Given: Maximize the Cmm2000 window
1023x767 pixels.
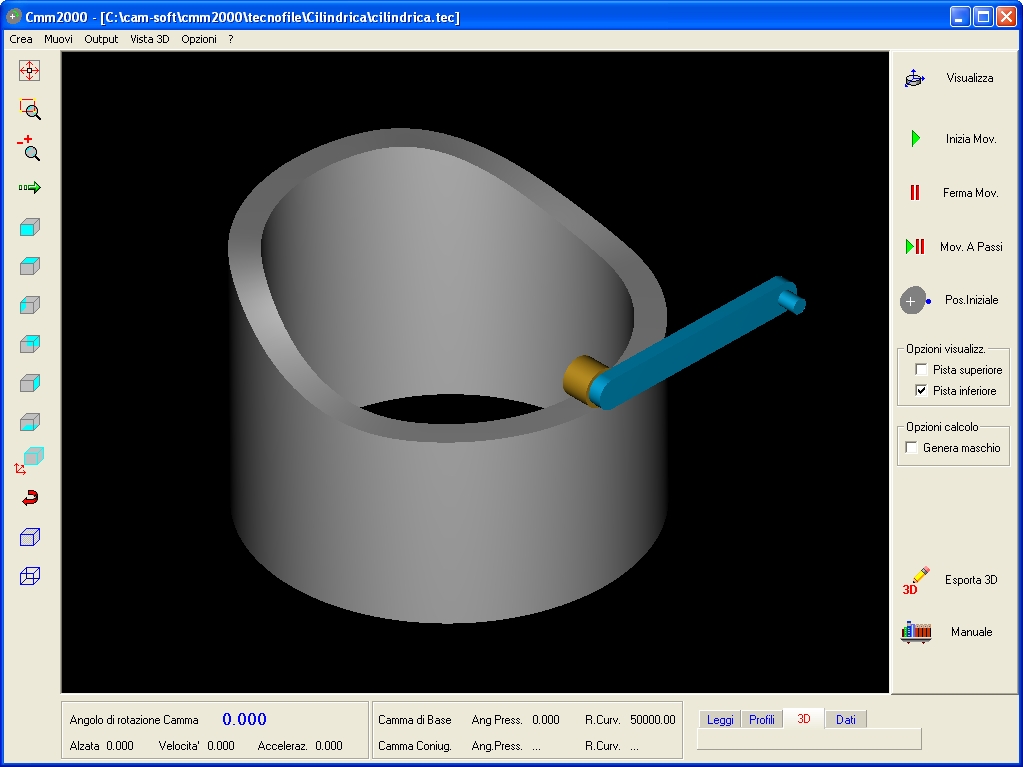Looking at the screenshot, I should [x=983, y=16].
